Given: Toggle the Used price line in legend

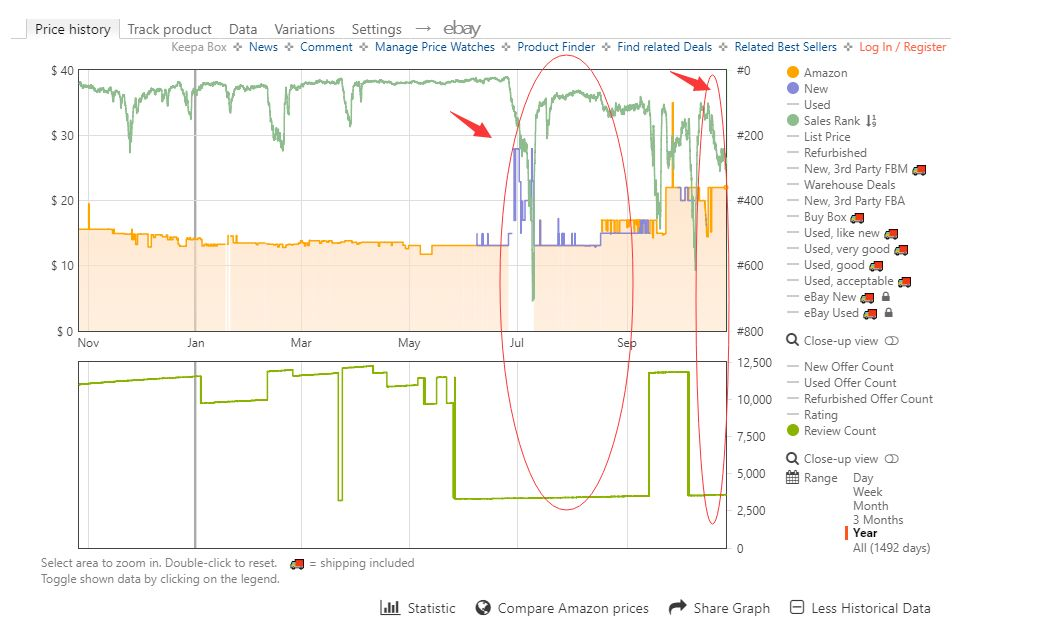Looking at the screenshot, I should tap(816, 105).
